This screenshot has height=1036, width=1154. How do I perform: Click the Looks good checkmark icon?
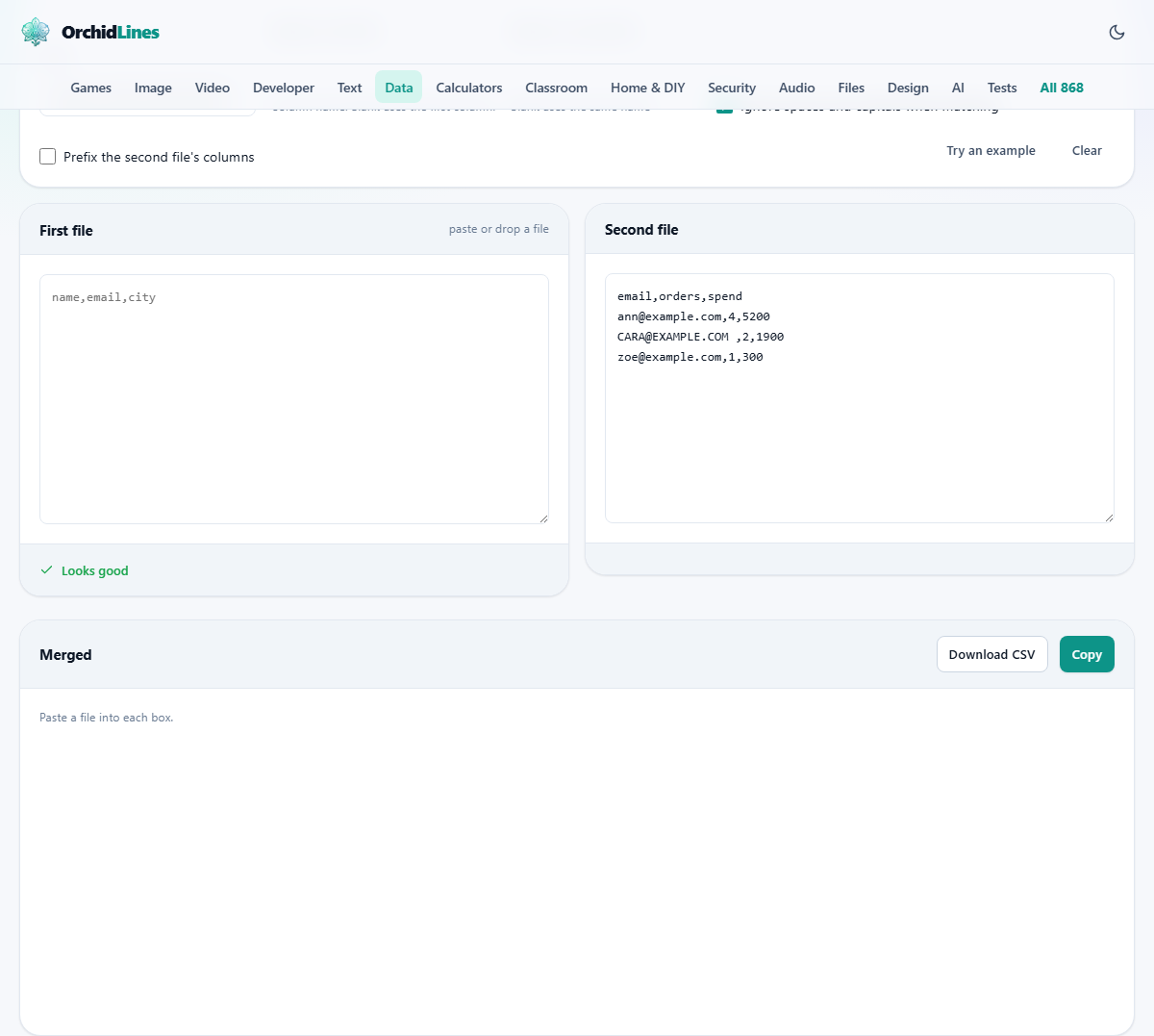pyautogui.click(x=46, y=570)
